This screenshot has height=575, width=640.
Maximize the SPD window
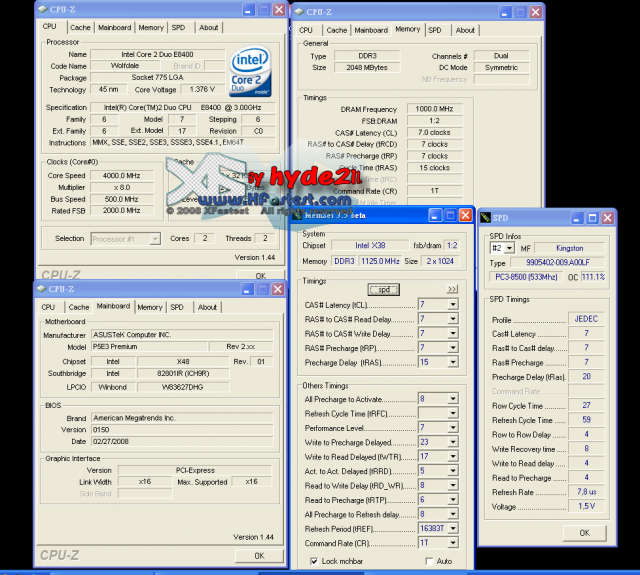592,218
